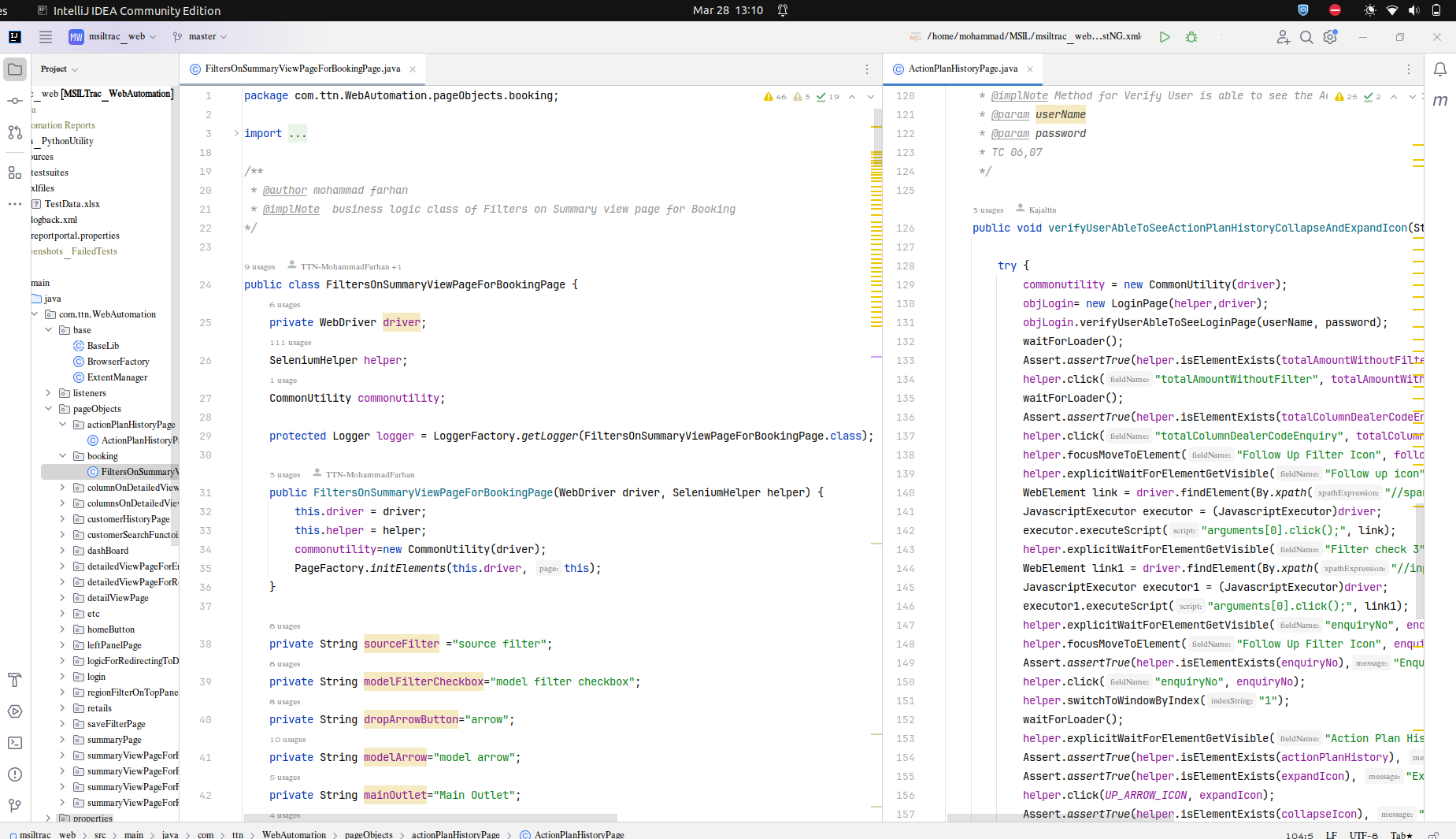
Task: Open system volume indicator
Action: click(x=1414, y=10)
